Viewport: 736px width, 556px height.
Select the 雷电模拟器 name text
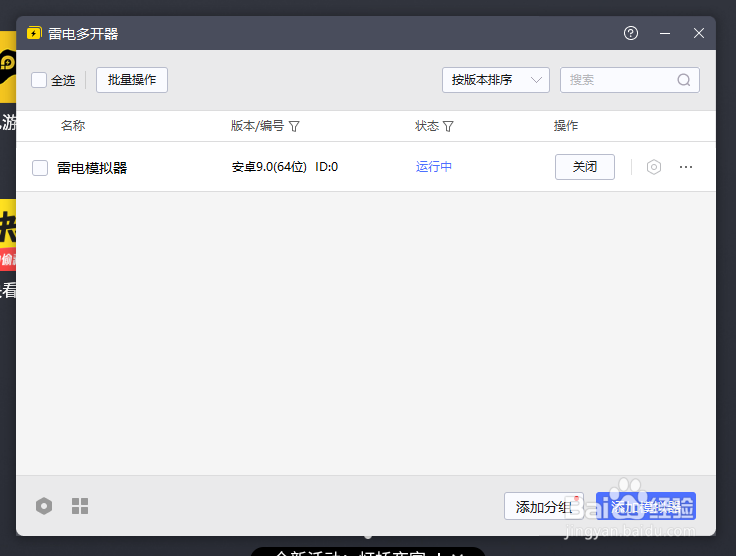[92, 168]
